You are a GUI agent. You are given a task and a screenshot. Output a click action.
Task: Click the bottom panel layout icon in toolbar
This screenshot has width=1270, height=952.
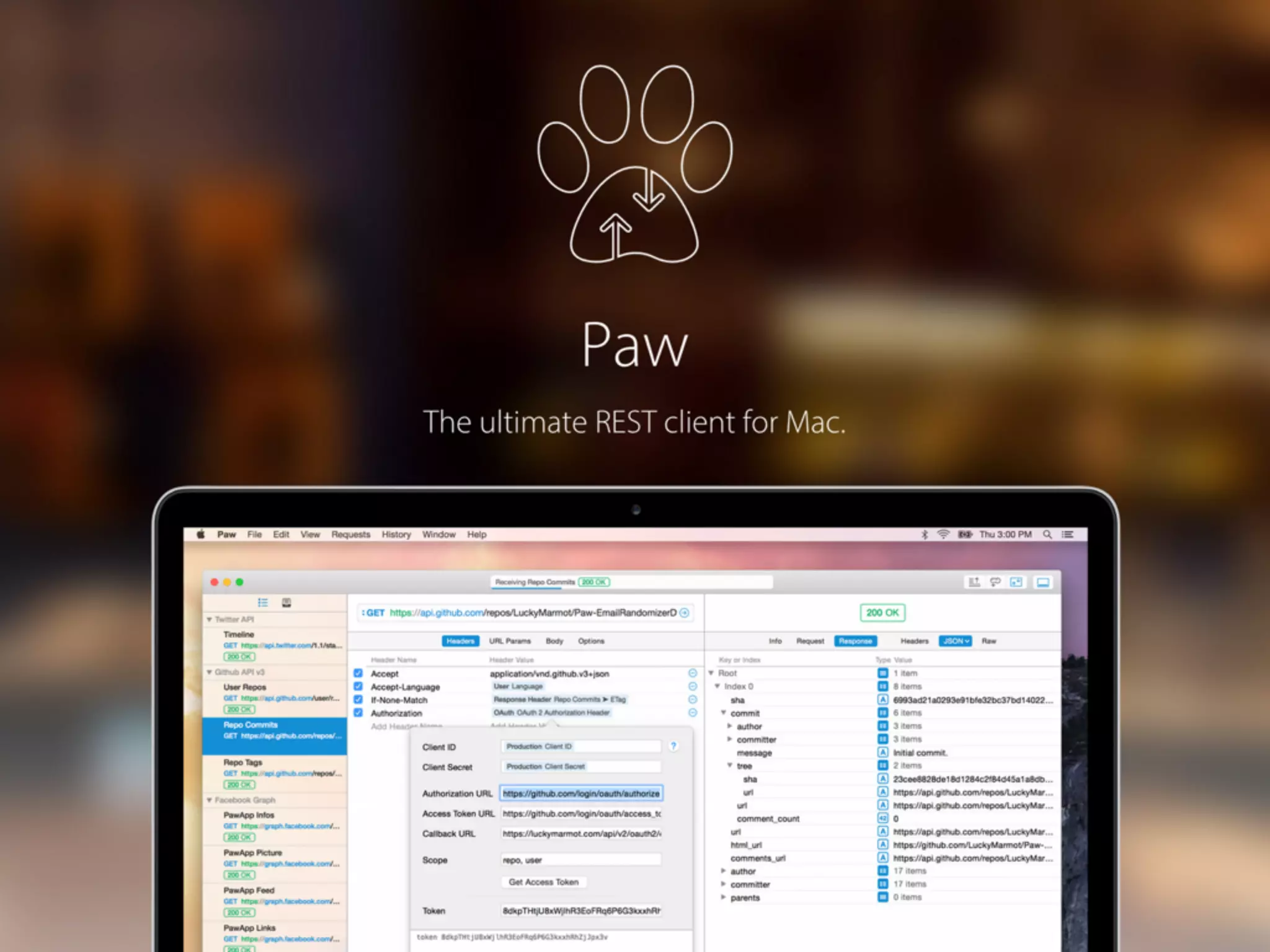[1043, 582]
